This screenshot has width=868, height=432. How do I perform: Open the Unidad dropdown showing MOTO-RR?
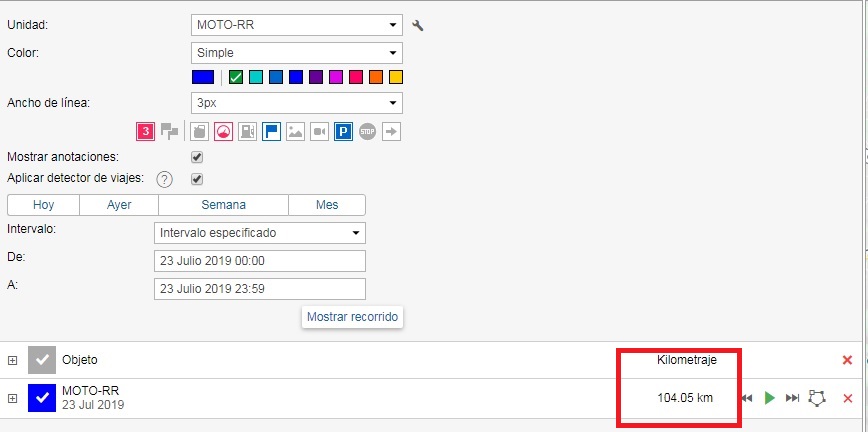(296, 25)
